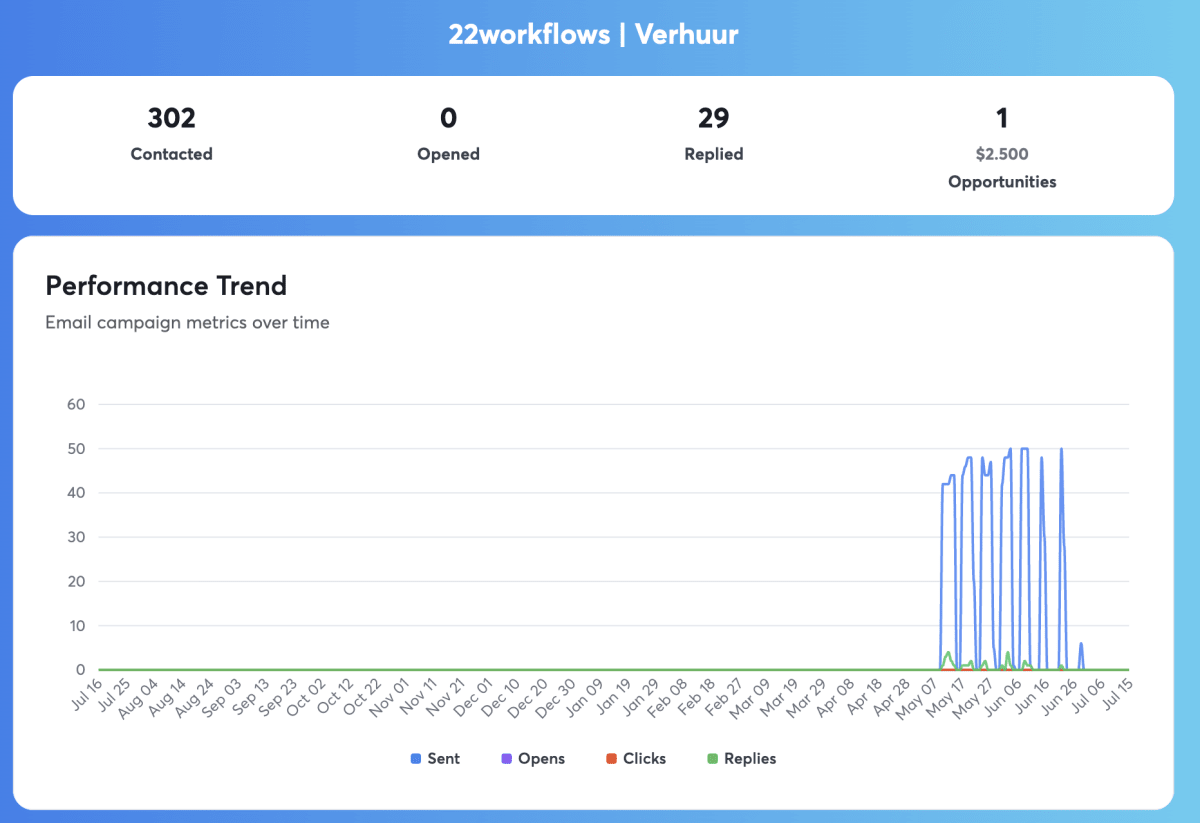Click the 50 y-axis label
Viewport: 1200px width, 823px height.
click(77, 449)
